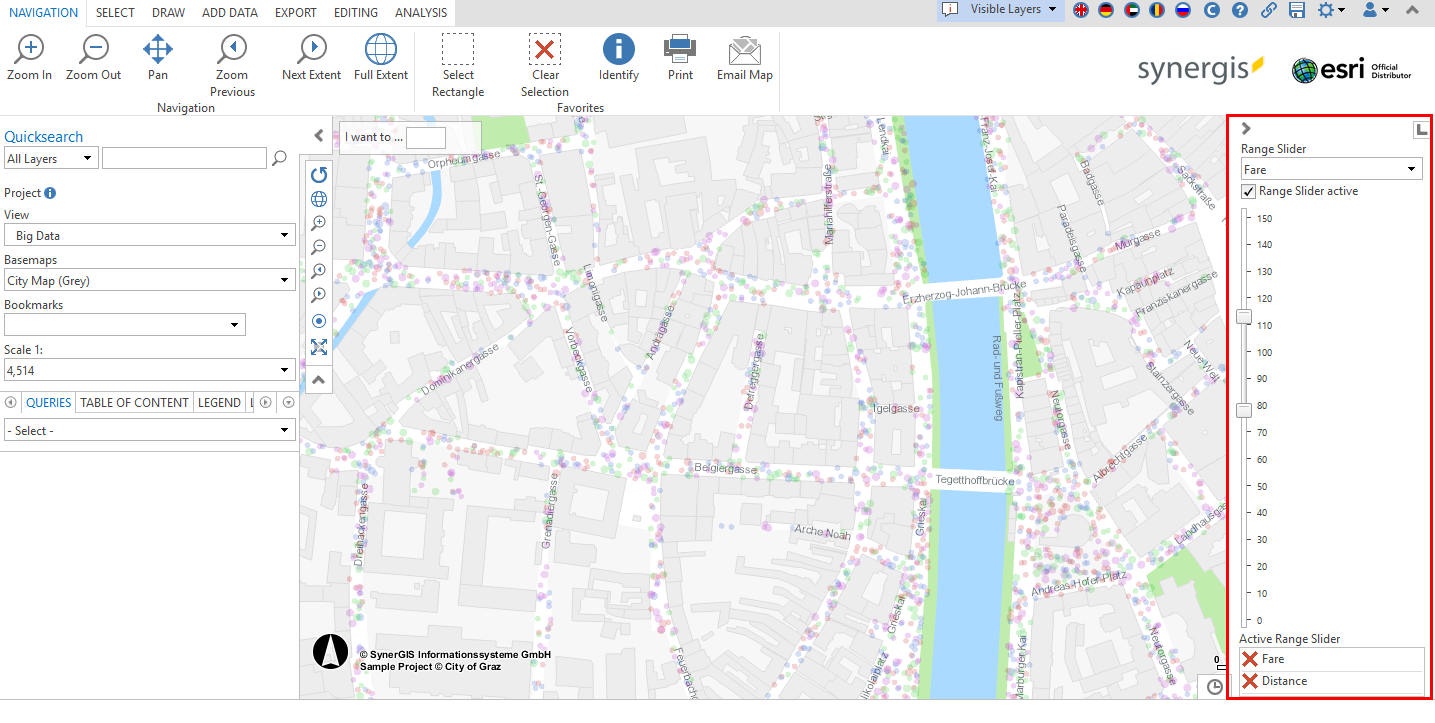Select the Pan tool

tap(158, 50)
